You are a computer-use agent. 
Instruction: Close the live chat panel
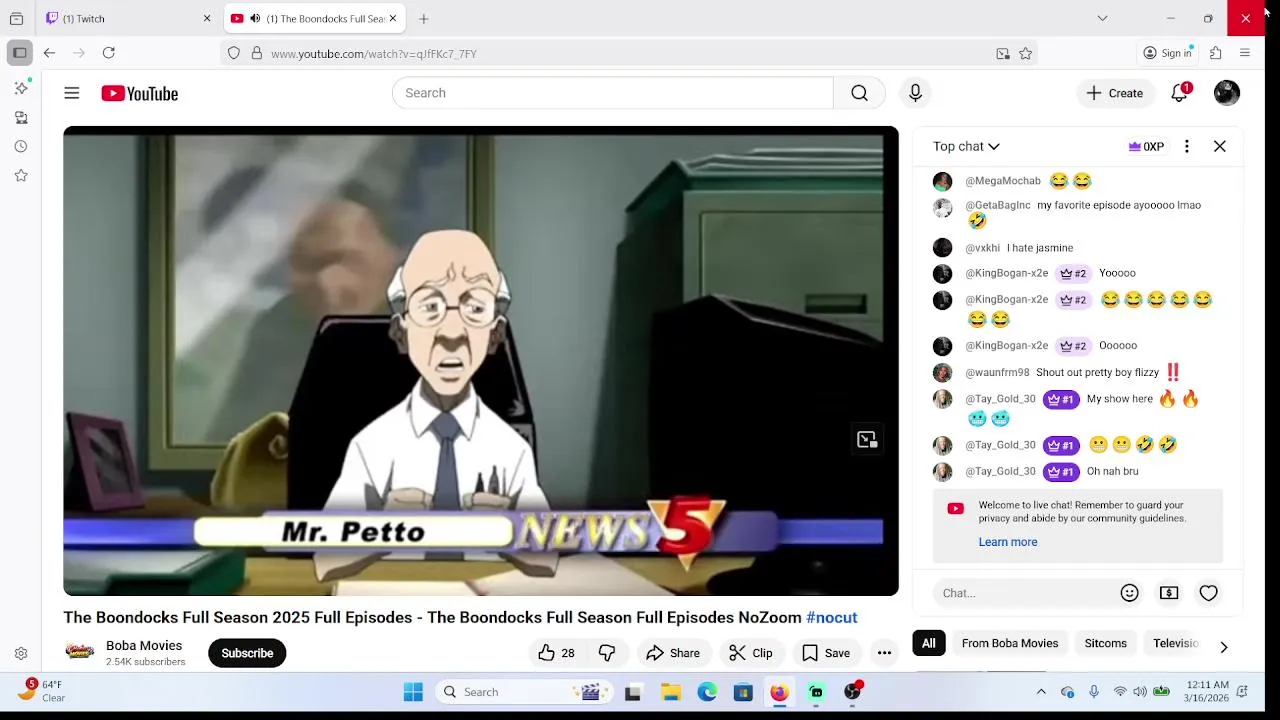1220,146
